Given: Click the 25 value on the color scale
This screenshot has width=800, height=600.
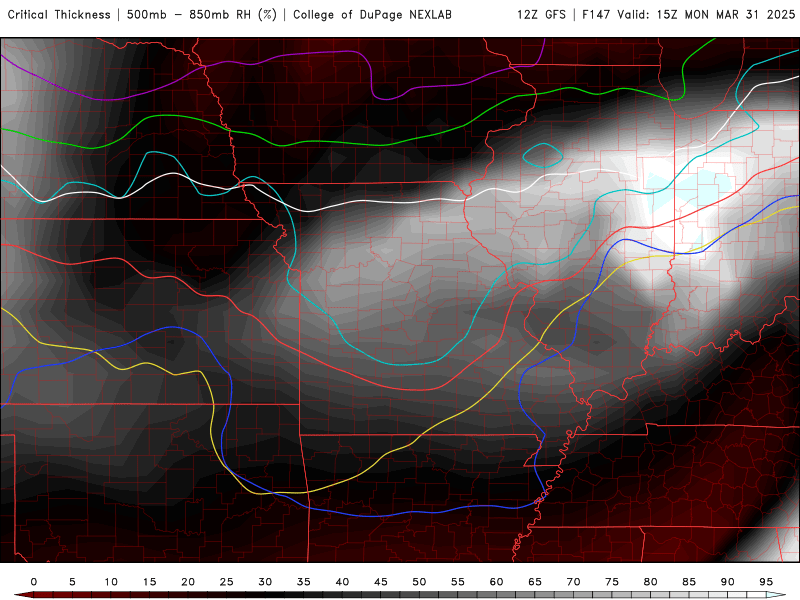Looking at the screenshot, I should (227, 582).
